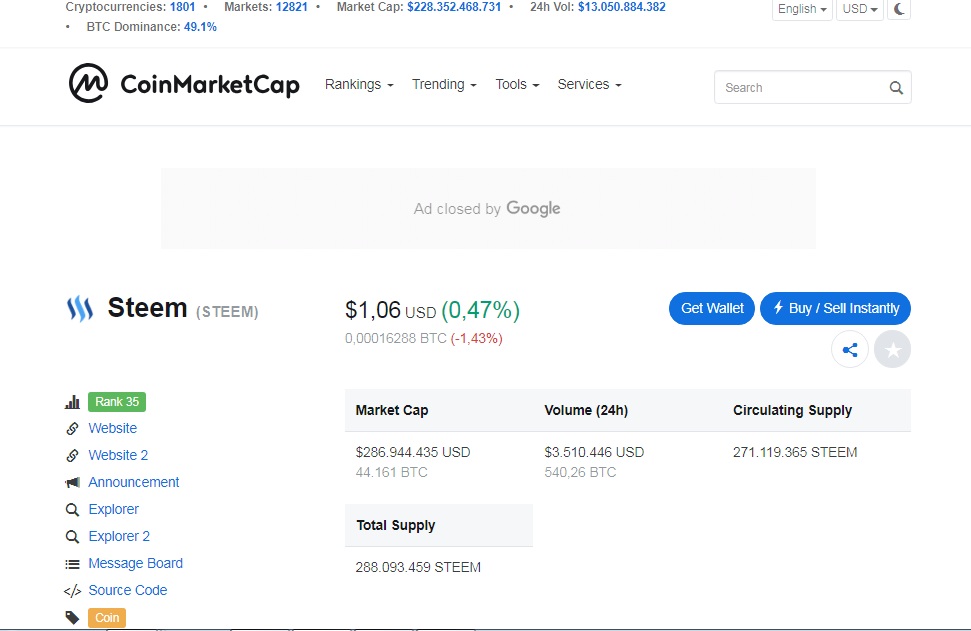Click the Rank 35 badge
This screenshot has height=631, width=971.
point(117,402)
